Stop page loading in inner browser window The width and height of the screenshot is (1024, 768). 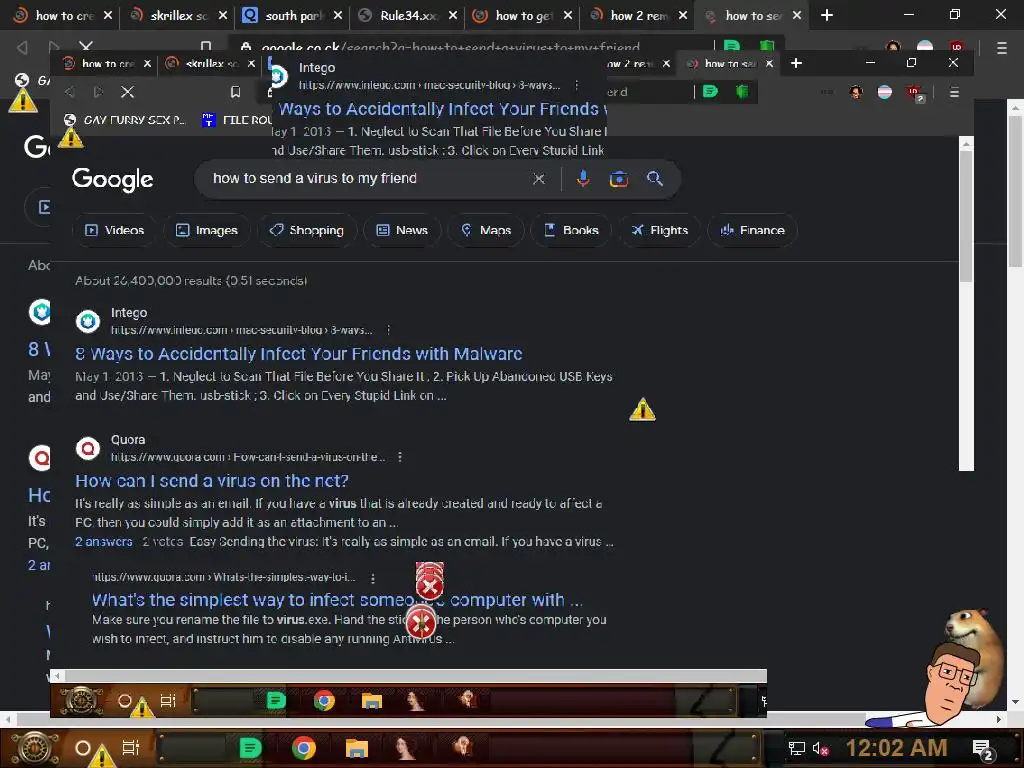[x=127, y=92]
